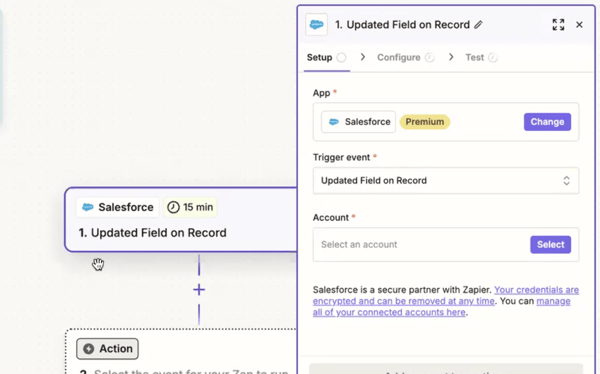Open the Trigger event dropdown
The image size is (600, 374).
tap(446, 181)
